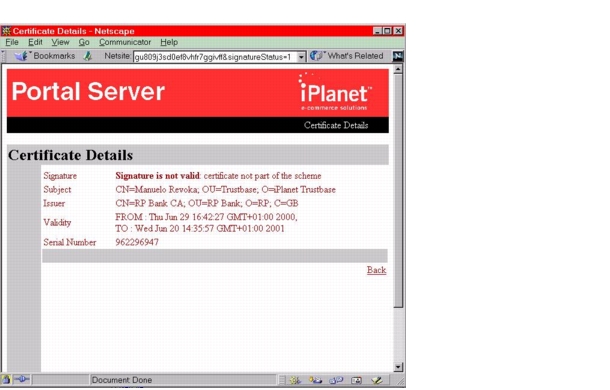This screenshot has height=390, width=610.
Task: Click the 'Subject' label
Action: [x=57, y=190]
